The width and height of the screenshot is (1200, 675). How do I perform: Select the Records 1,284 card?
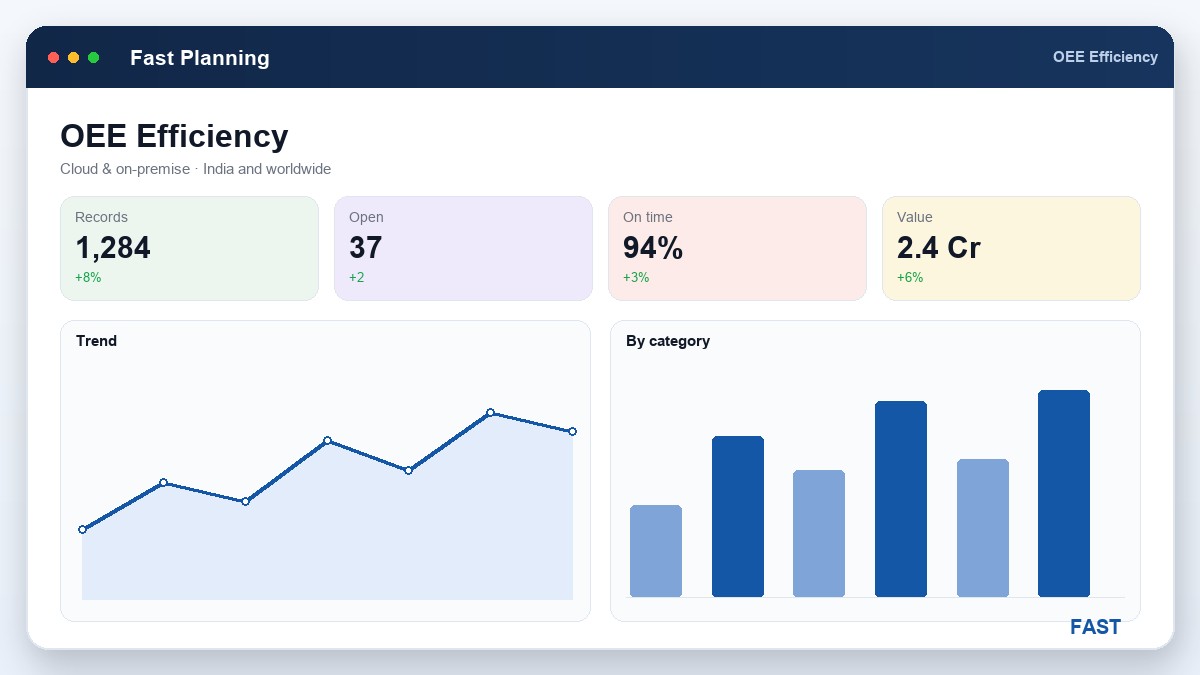click(x=189, y=248)
